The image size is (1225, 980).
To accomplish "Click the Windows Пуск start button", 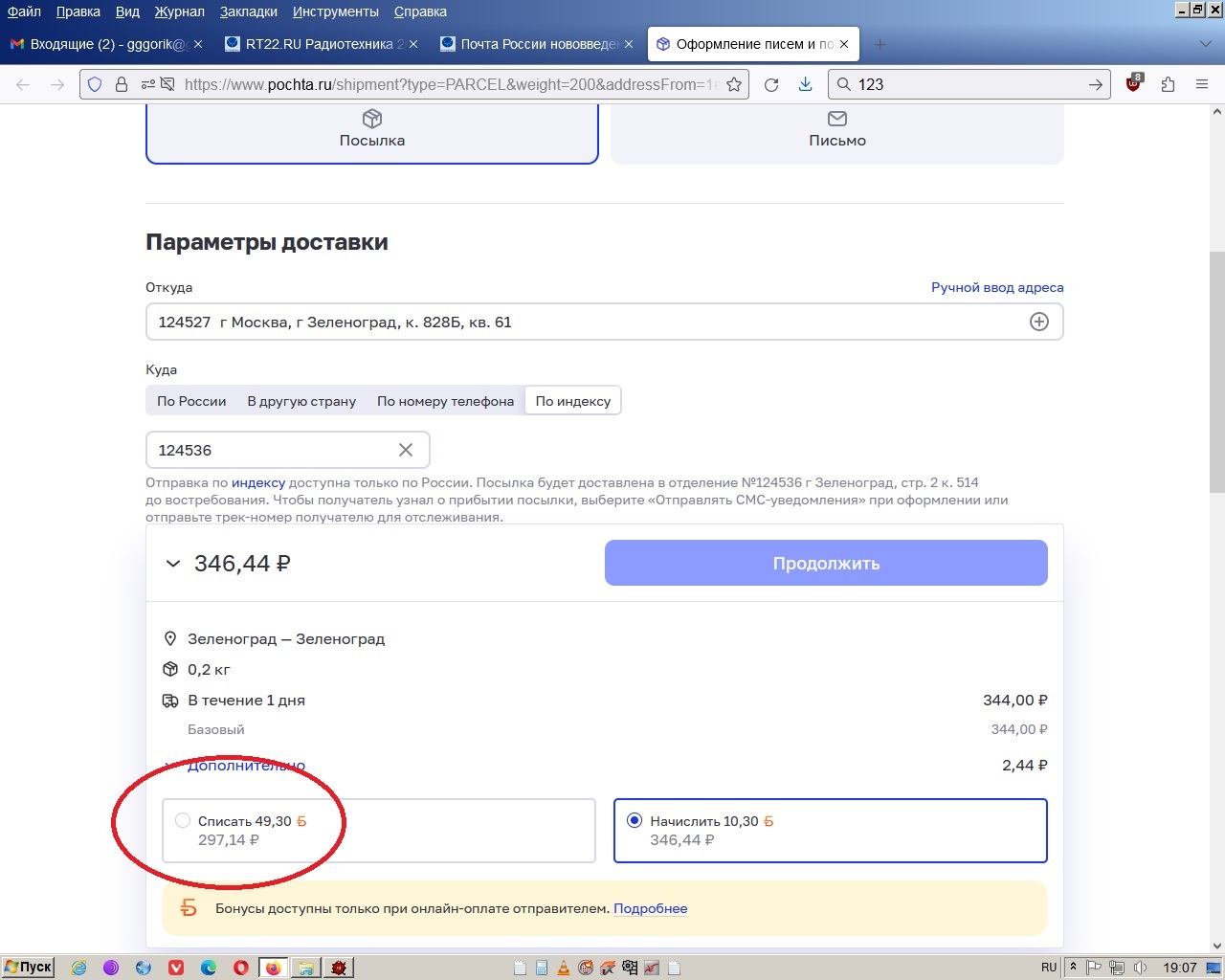I will point(28,967).
